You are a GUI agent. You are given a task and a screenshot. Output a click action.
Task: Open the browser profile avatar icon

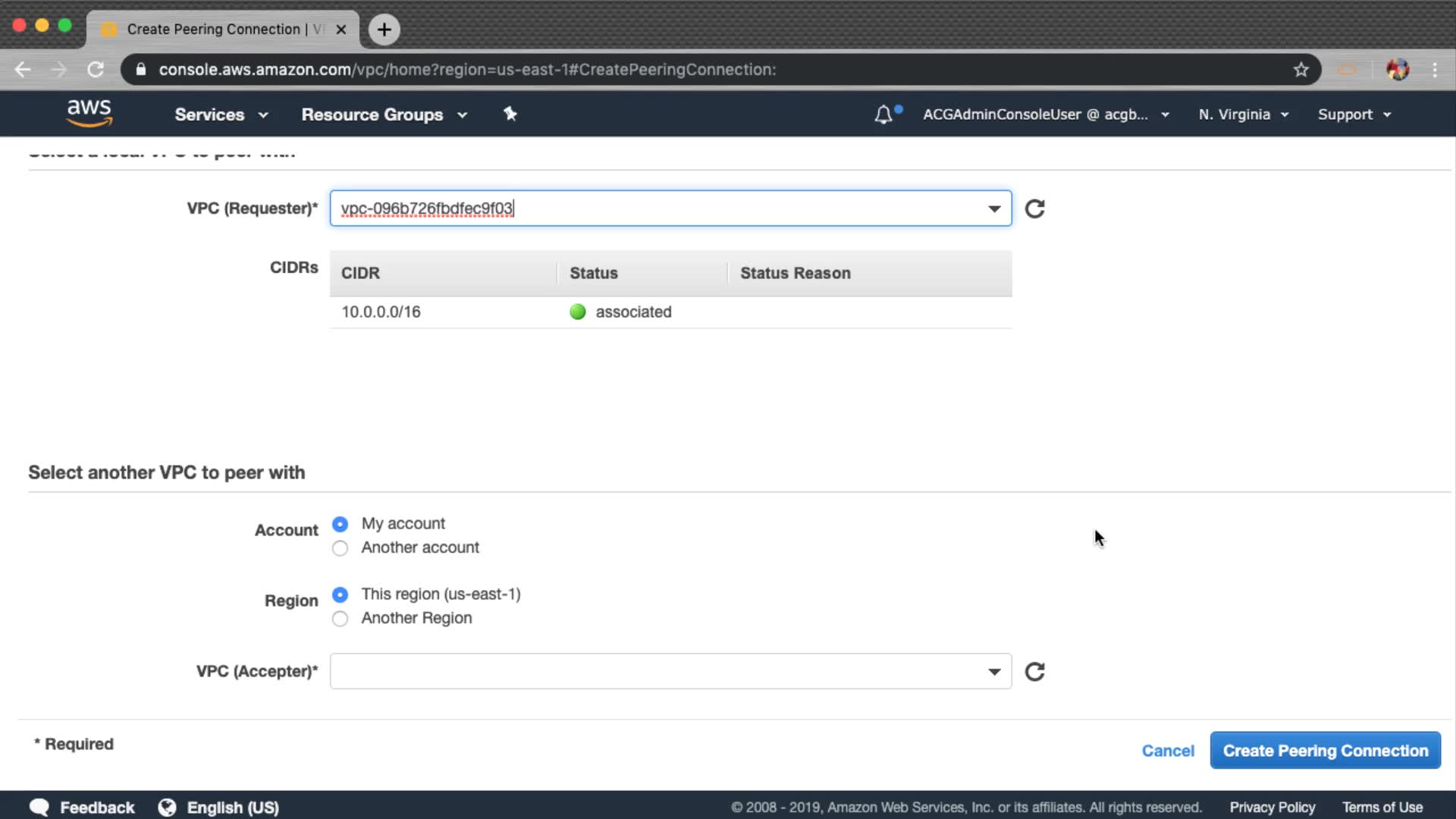click(1397, 70)
